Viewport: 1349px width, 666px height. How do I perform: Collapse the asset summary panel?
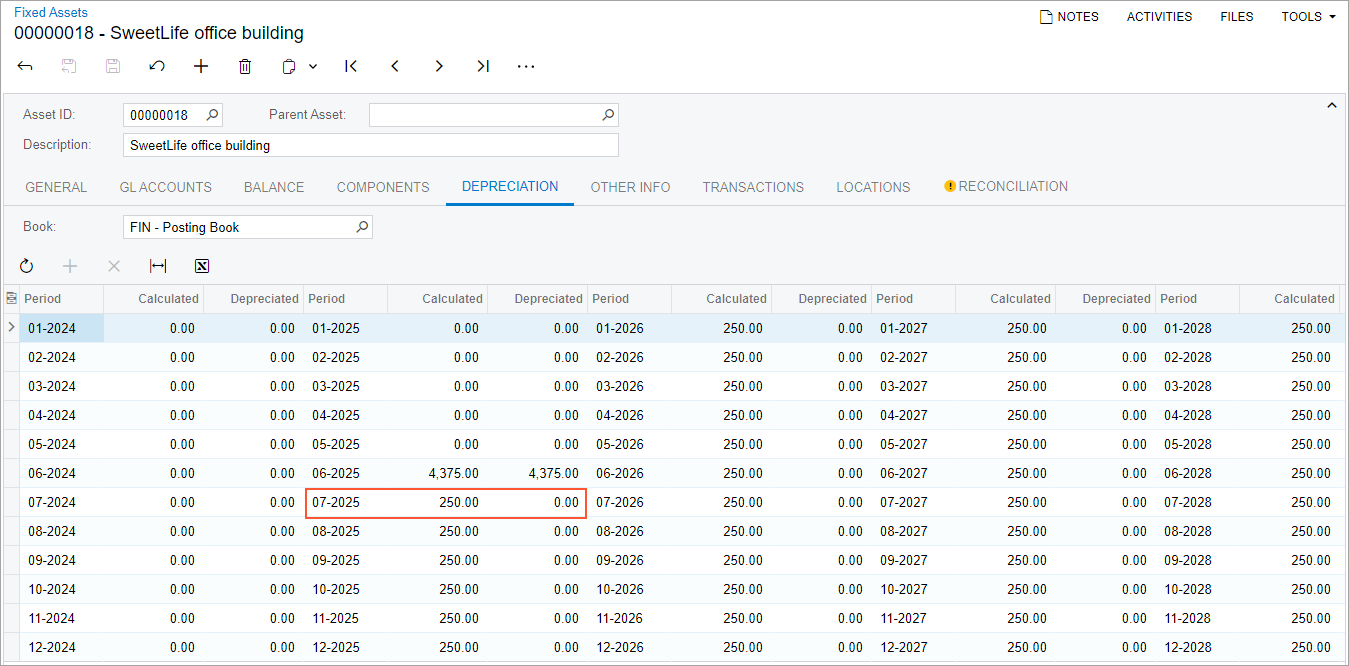tap(1331, 105)
